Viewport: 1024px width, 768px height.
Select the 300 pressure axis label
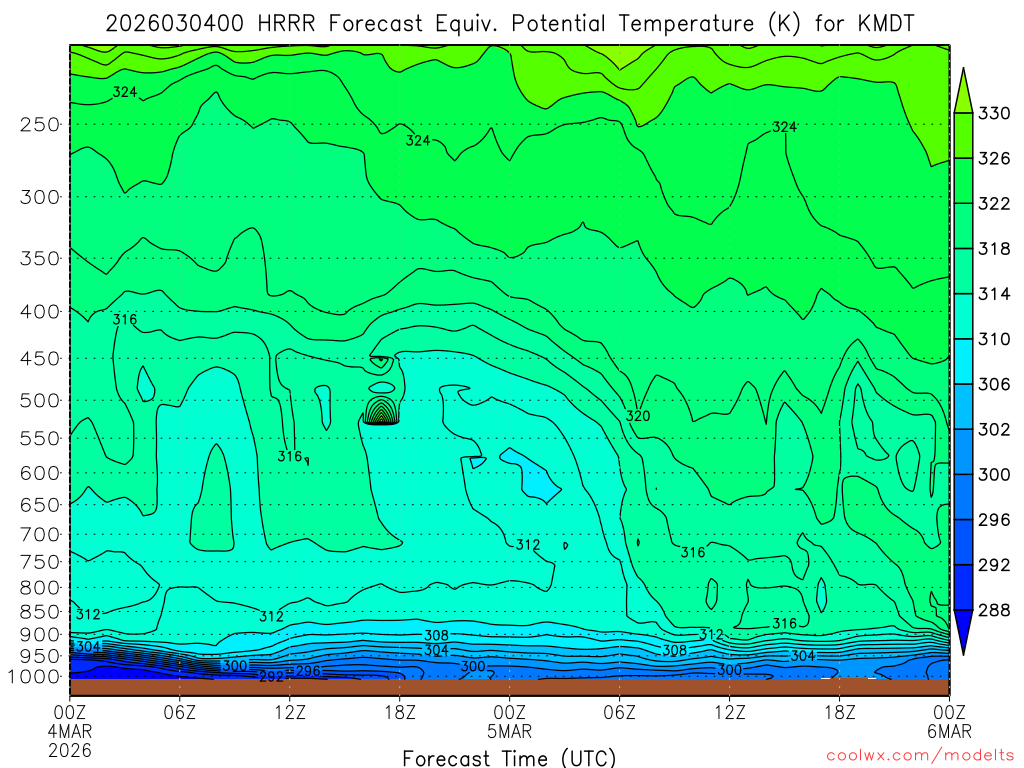click(x=40, y=197)
